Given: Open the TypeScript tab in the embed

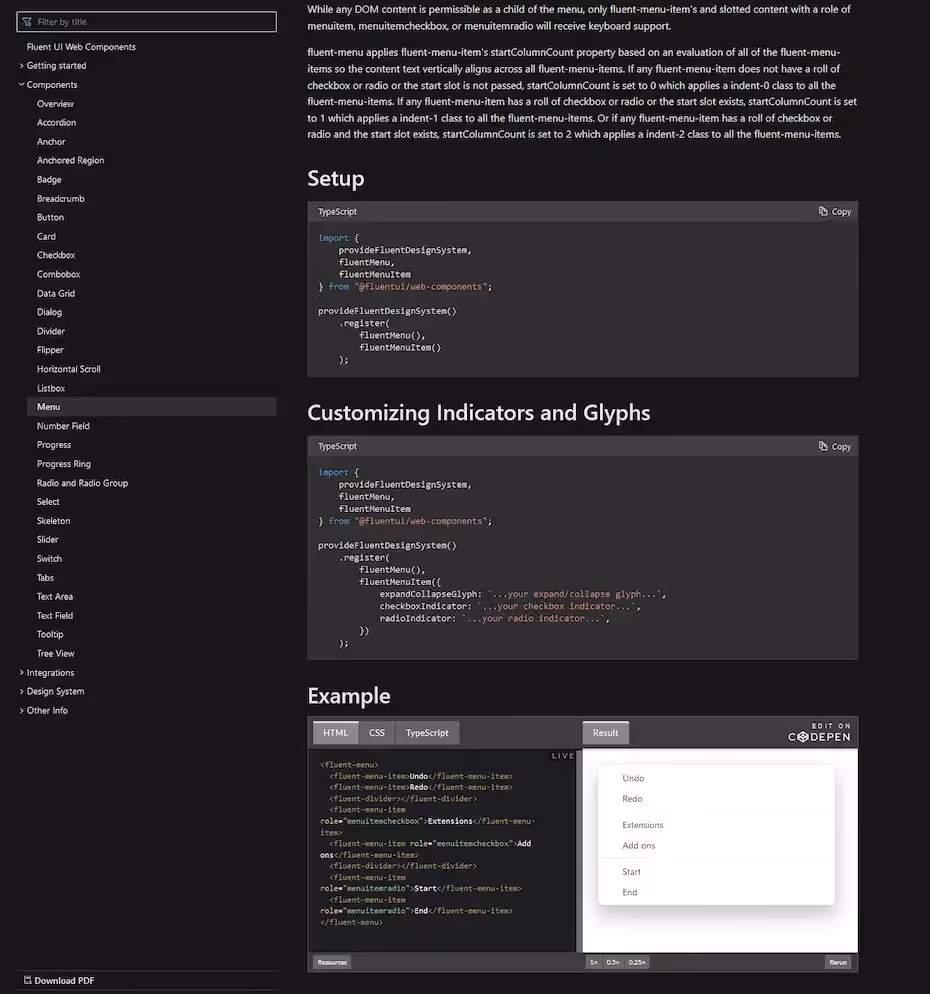Looking at the screenshot, I should click(x=427, y=733).
